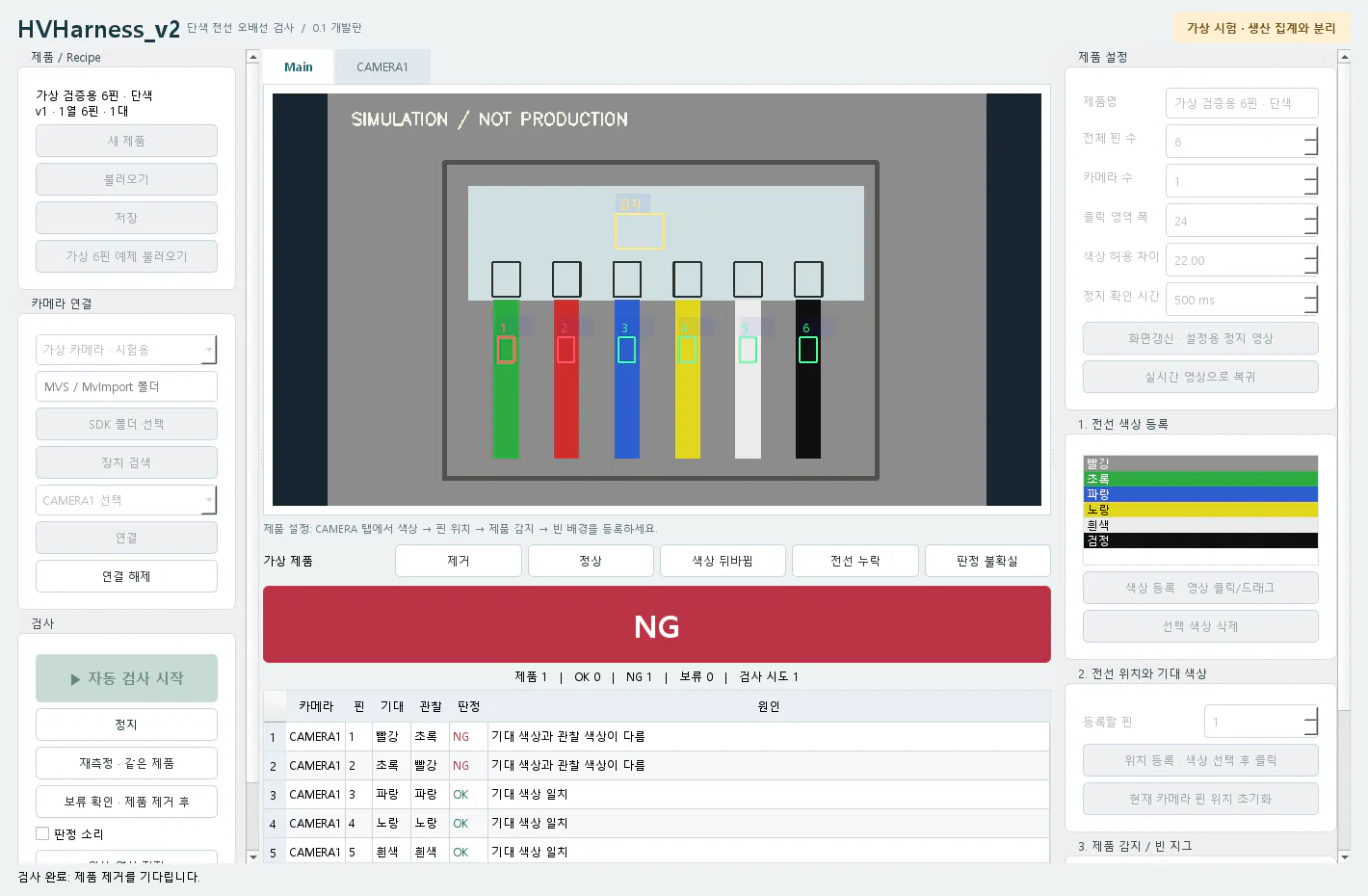Viewport: 1368px width, 896px height.
Task: Click the 전체 핀 수 spinner
Action: pyautogui.click(x=1242, y=142)
